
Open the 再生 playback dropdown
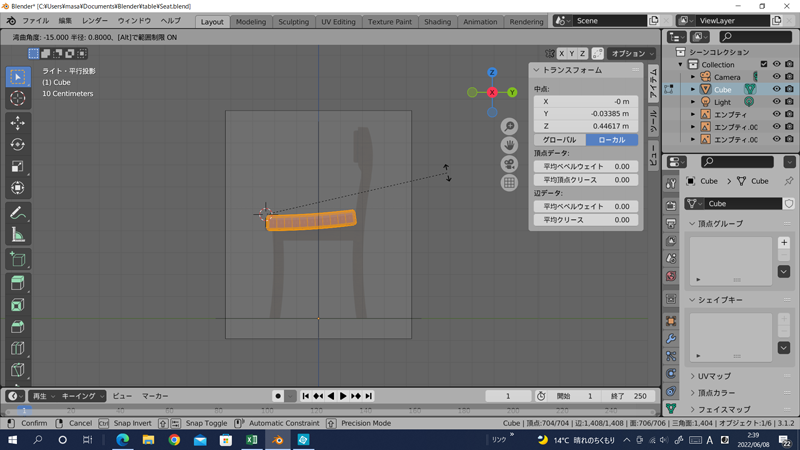(43, 396)
